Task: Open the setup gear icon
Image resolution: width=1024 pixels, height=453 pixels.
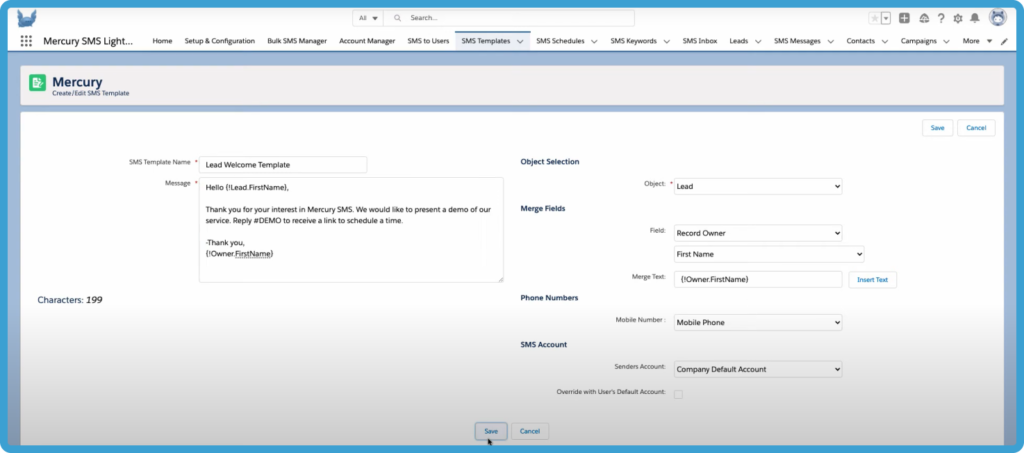Action: [958, 18]
